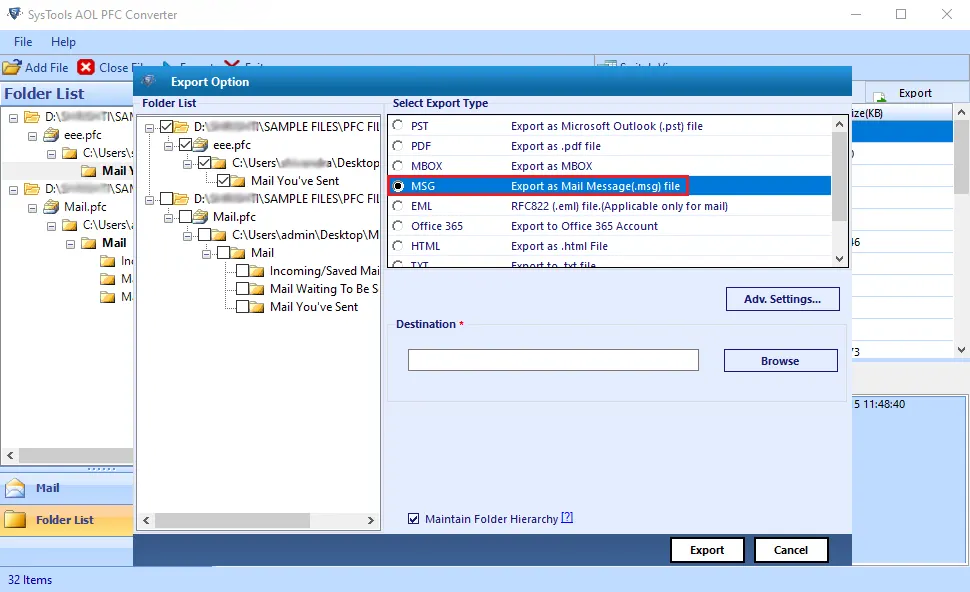Select the MSG radio button

point(398,186)
